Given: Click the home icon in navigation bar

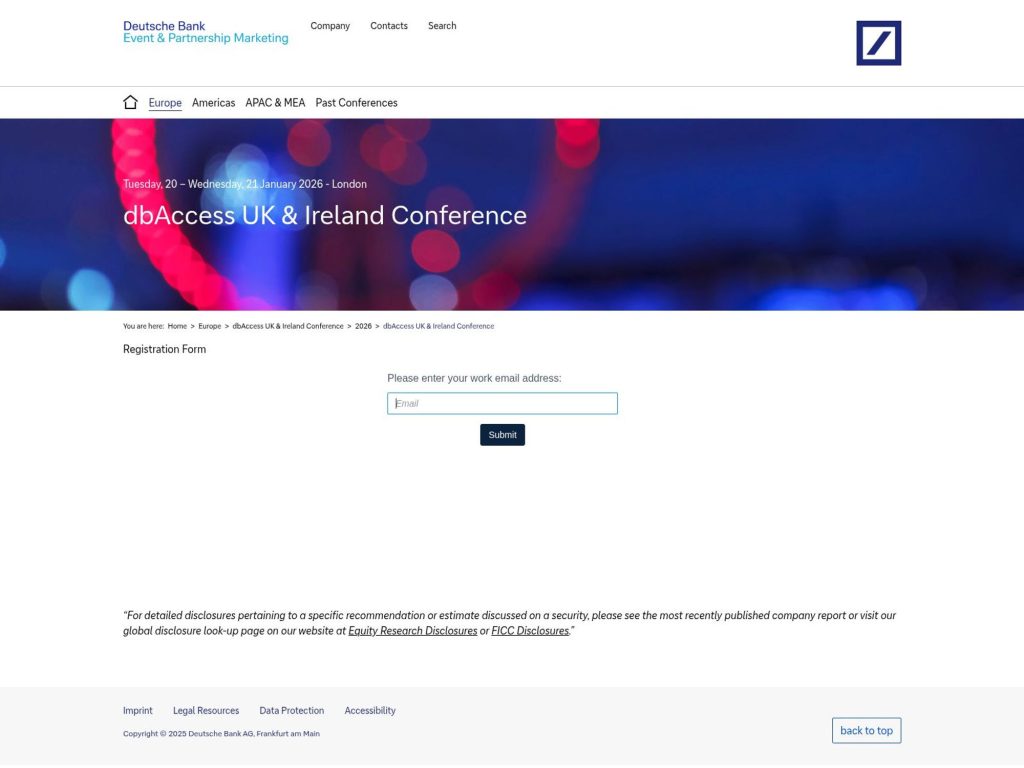Looking at the screenshot, I should pyautogui.click(x=130, y=101).
